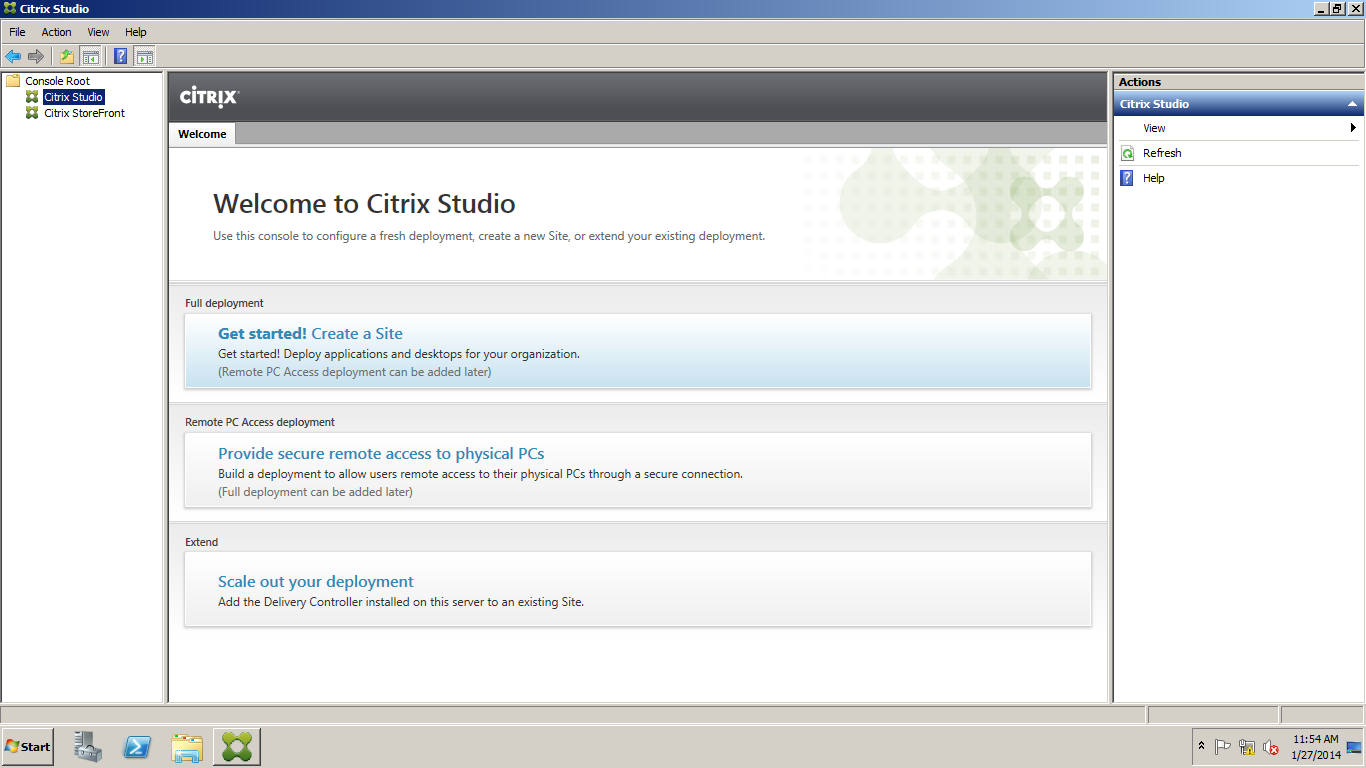Open the Windows Start menu
Screen dimensions: 1366x768
click(x=27, y=747)
